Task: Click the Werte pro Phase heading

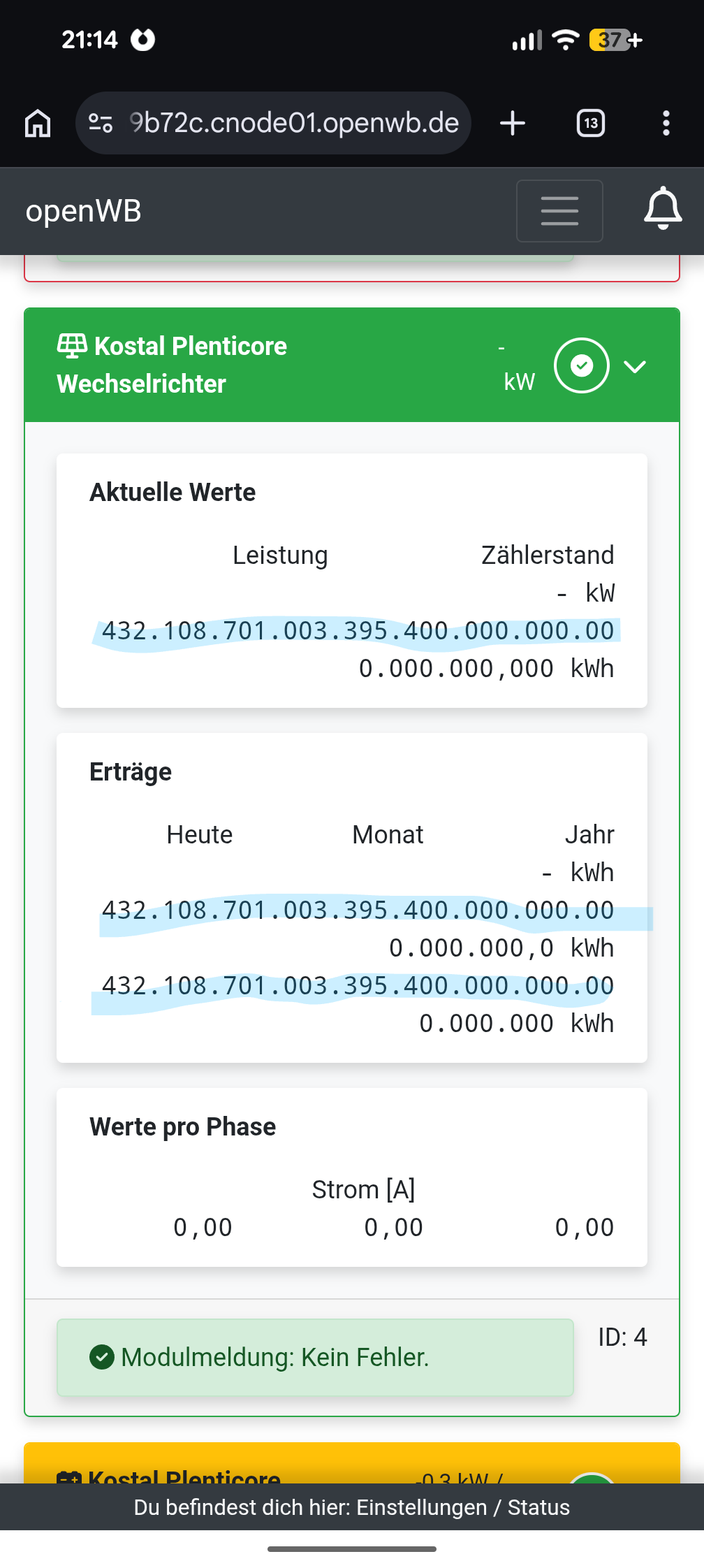Action: [182, 1127]
